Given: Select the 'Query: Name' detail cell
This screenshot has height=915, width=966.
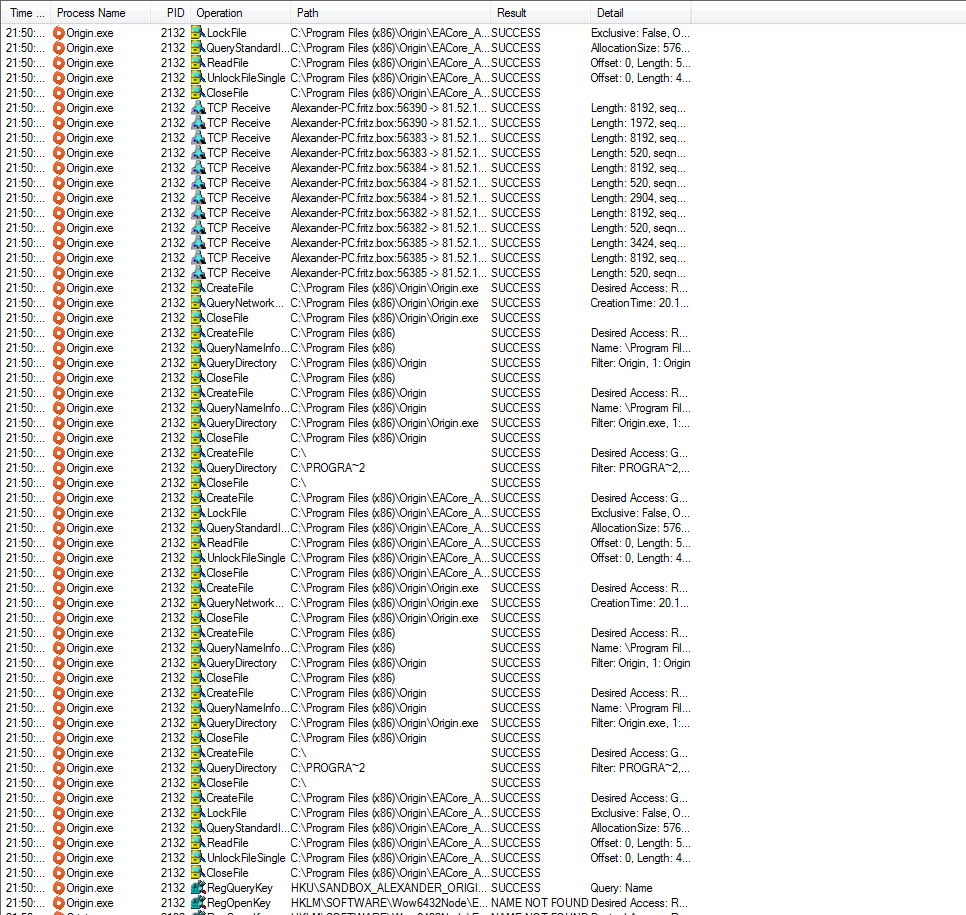Looking at the screenshot, I should point(621,888).
